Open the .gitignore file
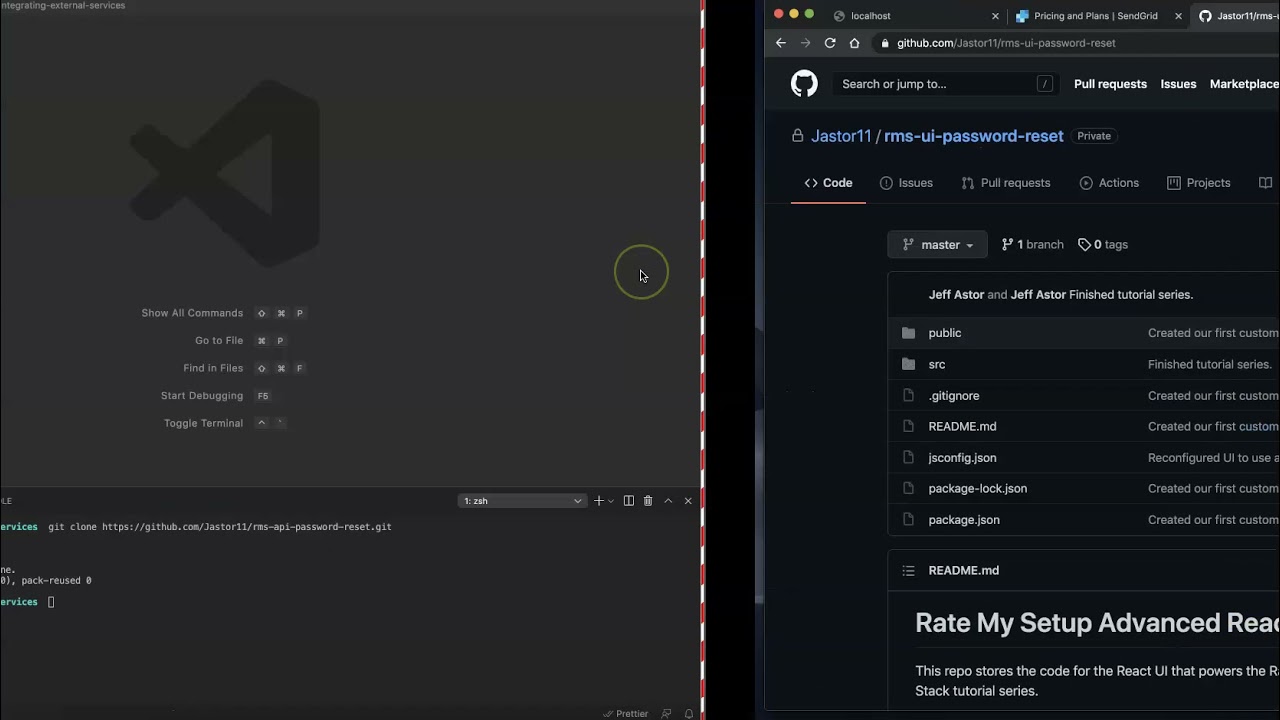 point(954,396)
